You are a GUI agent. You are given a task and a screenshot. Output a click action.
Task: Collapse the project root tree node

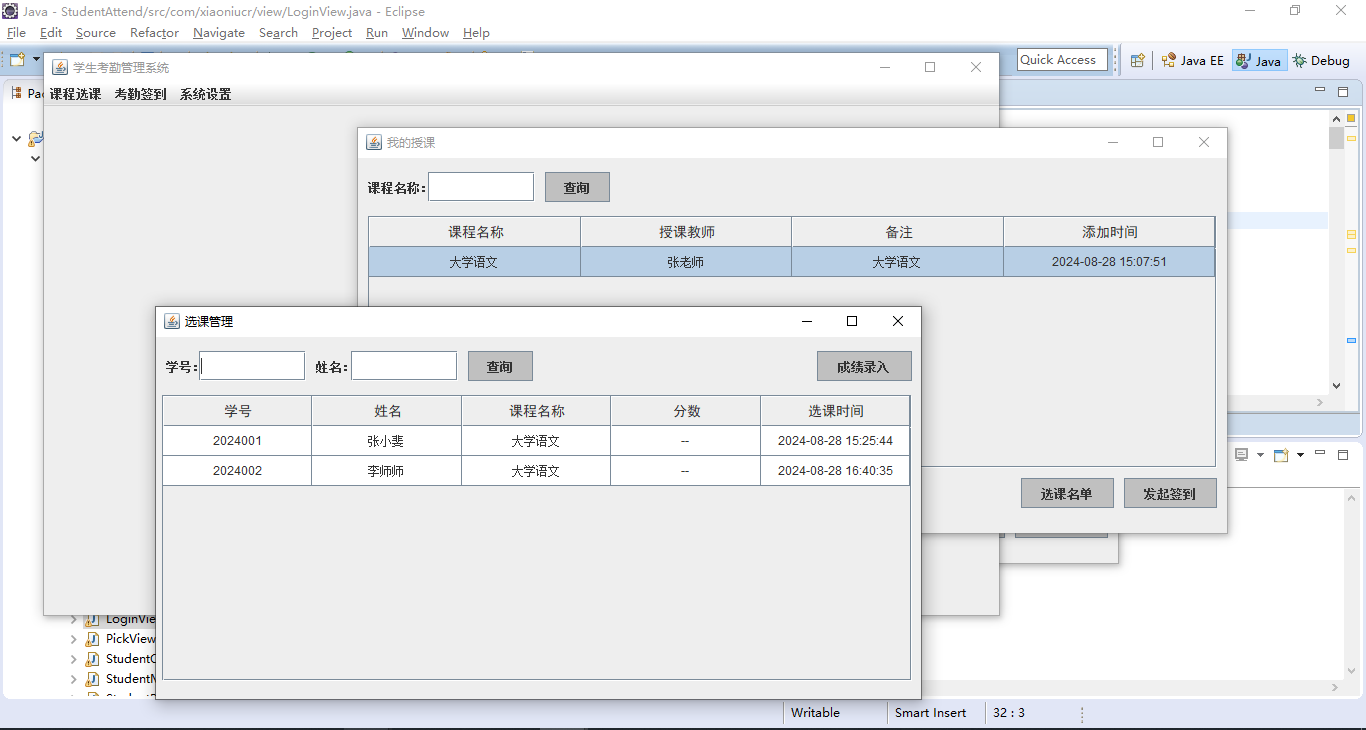click(16, 138)
